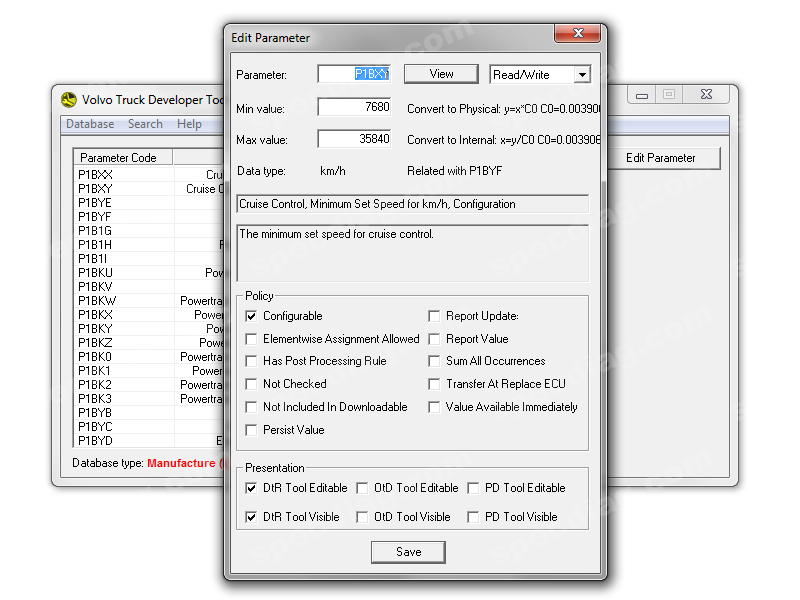Uncheck DtR Tool Visible
The width and height of the screenshot is (800, 600).
(251, 517)
